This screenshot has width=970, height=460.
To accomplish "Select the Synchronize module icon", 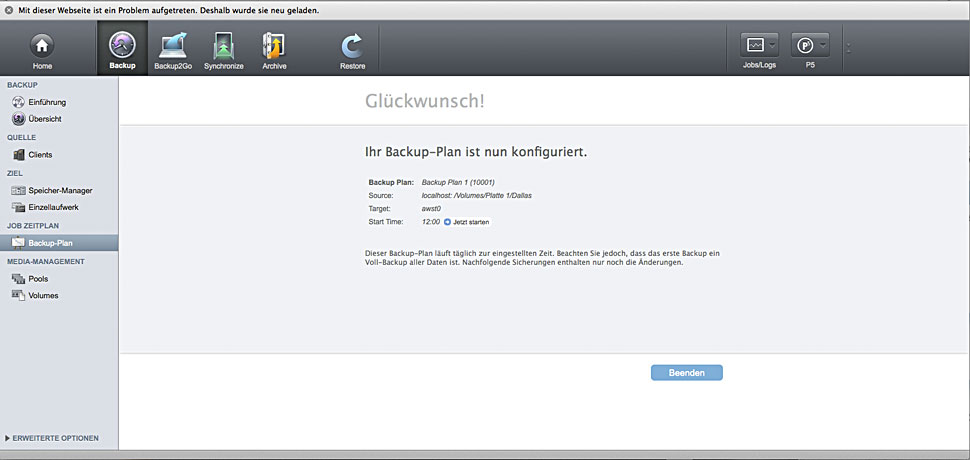I will (223, 47).
